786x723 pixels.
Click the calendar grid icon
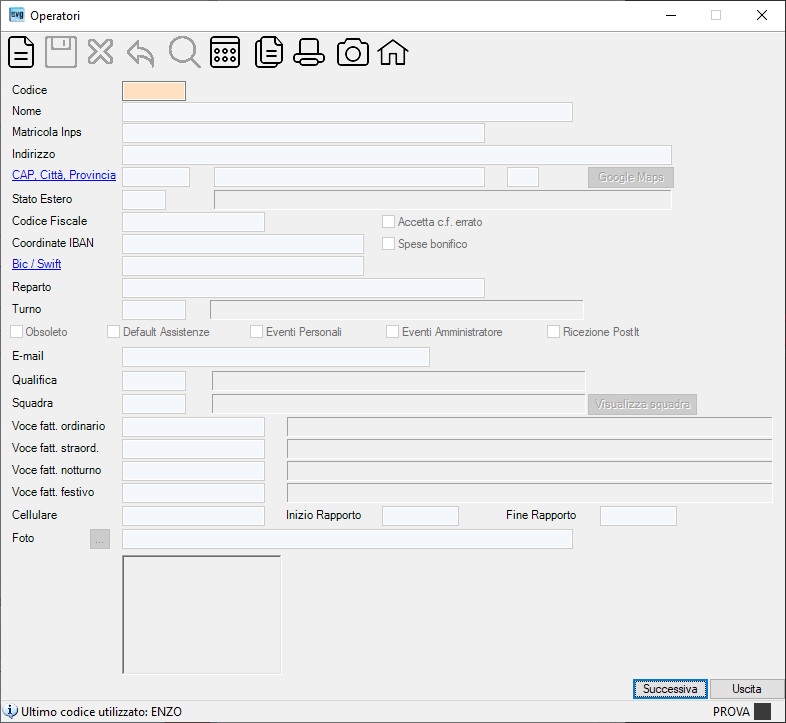(x=225, y=52)
